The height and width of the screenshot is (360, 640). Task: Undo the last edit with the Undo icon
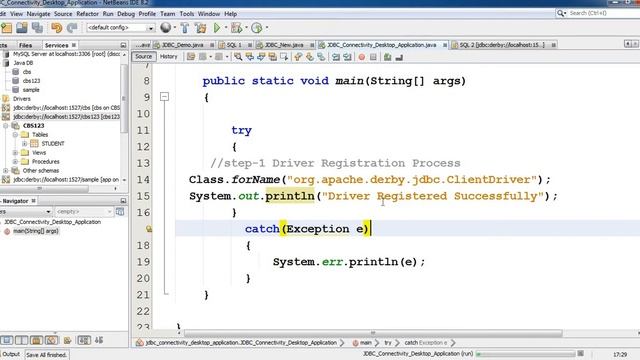click(56, 28)
